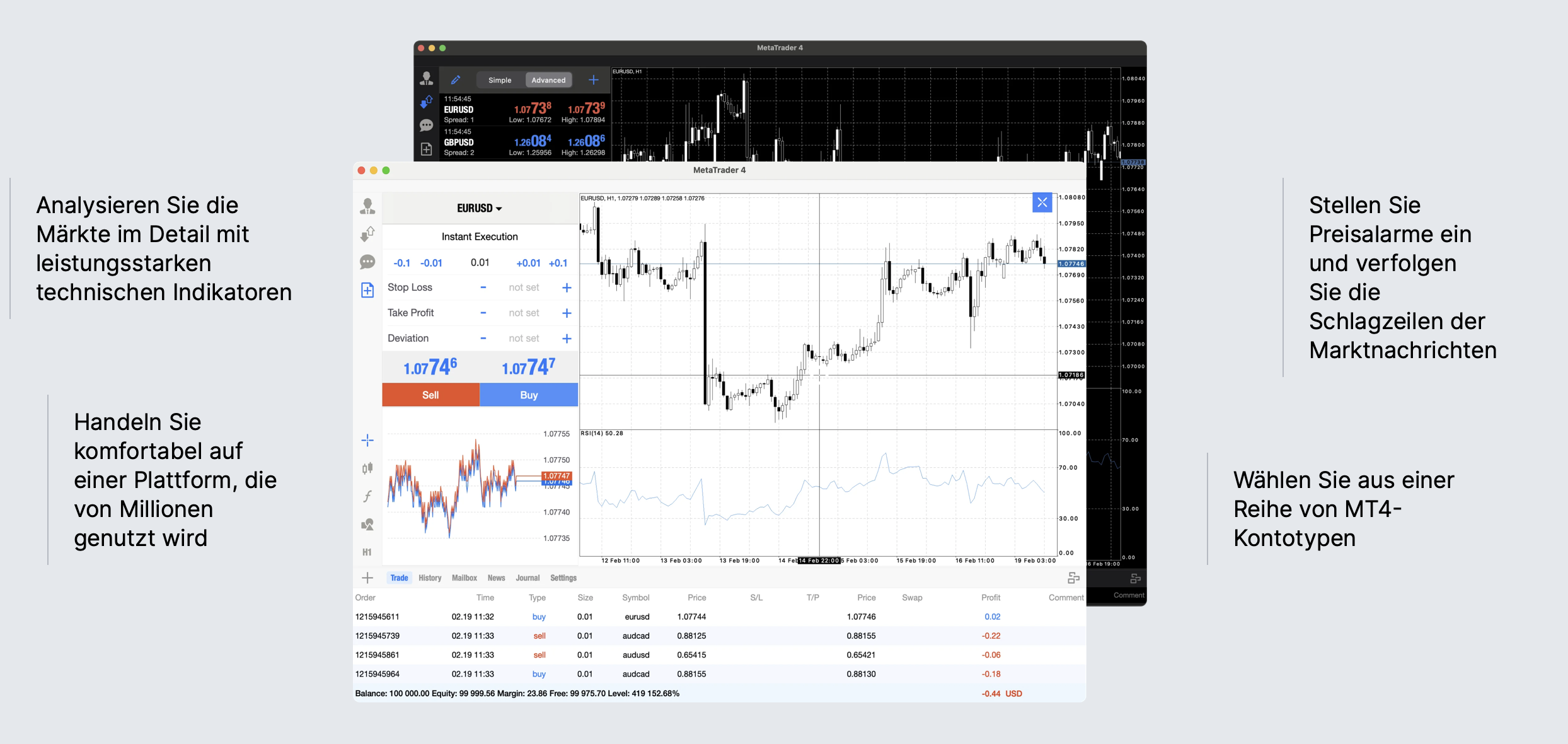Click plus icon left of Trade tab
This screenshot has height=744, width=1568.
tap(367, 578)
